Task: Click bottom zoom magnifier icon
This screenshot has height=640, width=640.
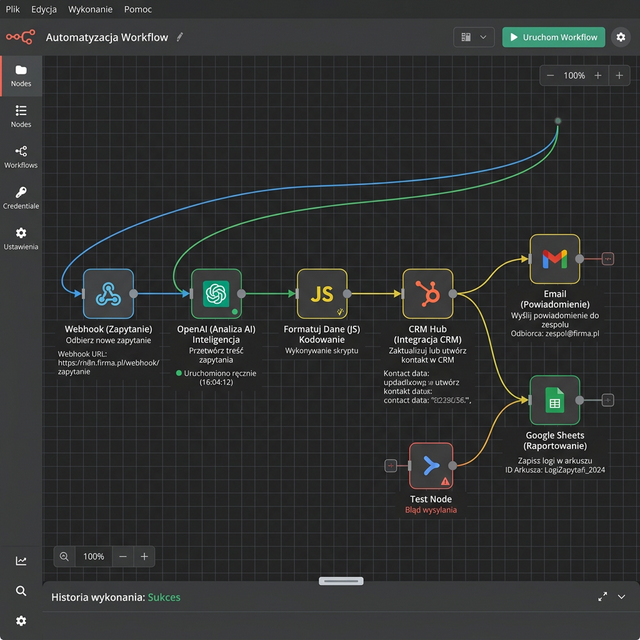Action: tap(64, 556)
